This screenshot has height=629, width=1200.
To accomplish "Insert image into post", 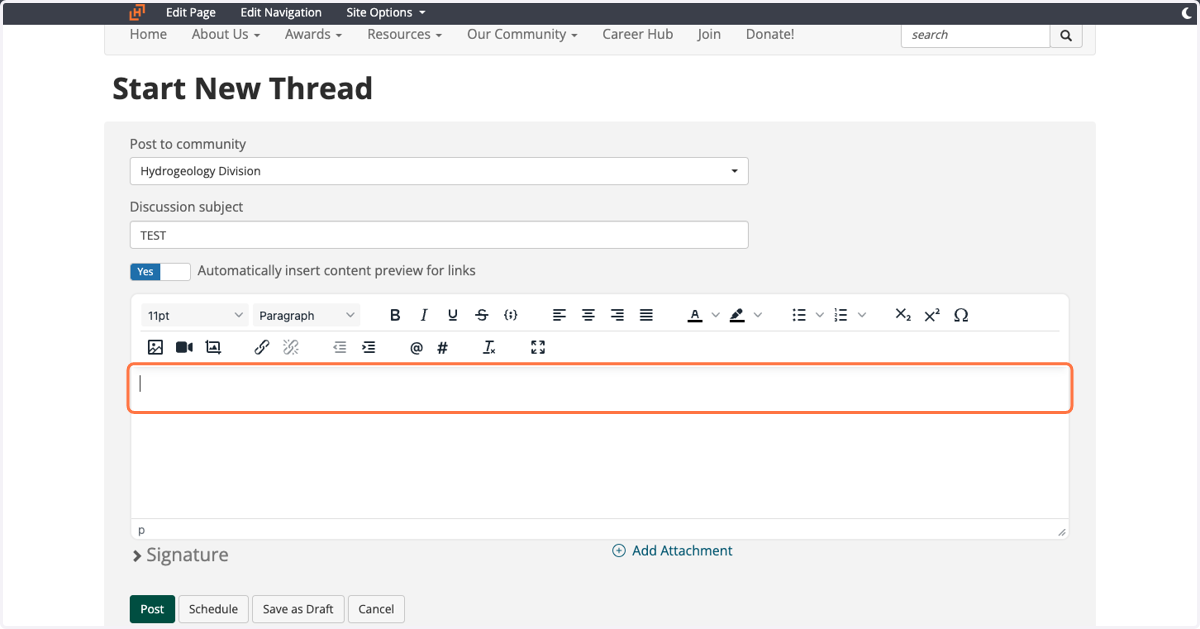I will click(155, 347).
